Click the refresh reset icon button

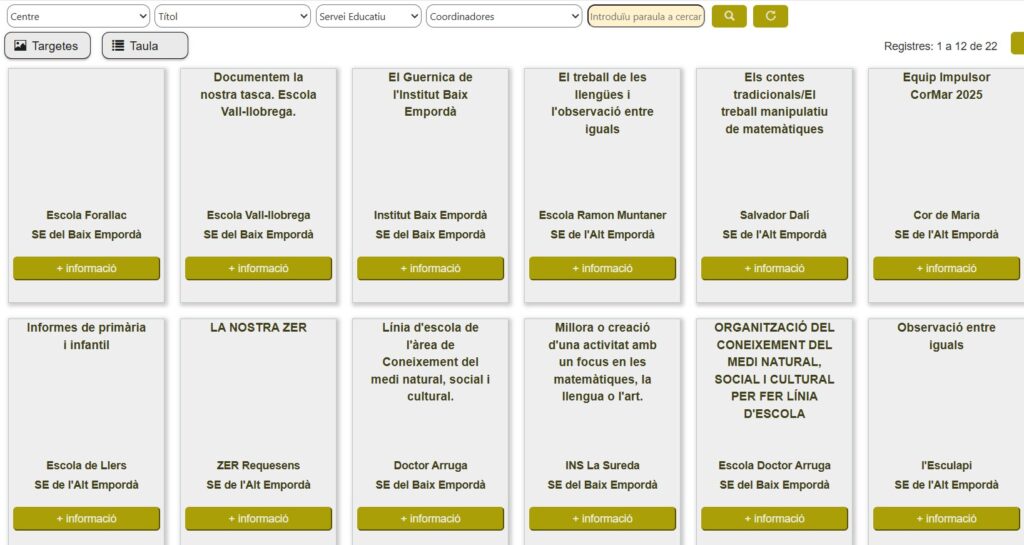[x=770, y=16]
